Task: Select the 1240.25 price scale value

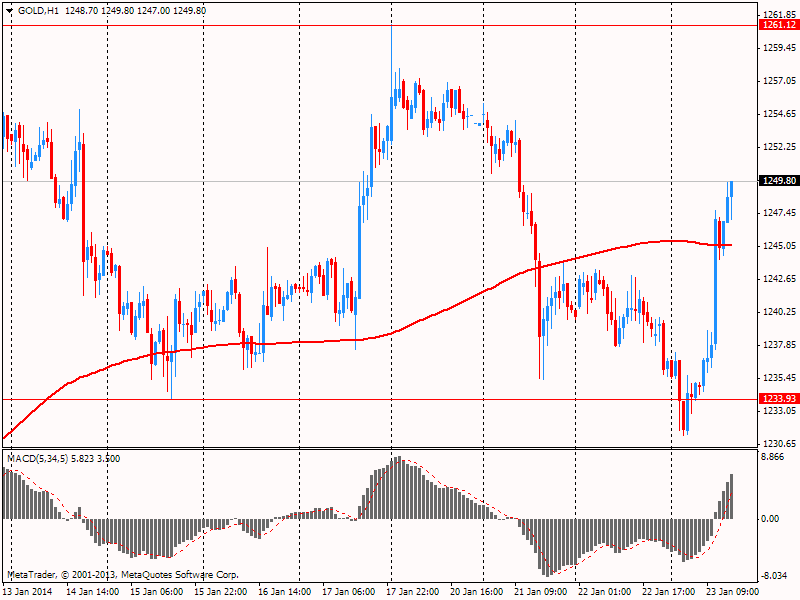Action: coord(779,312)
